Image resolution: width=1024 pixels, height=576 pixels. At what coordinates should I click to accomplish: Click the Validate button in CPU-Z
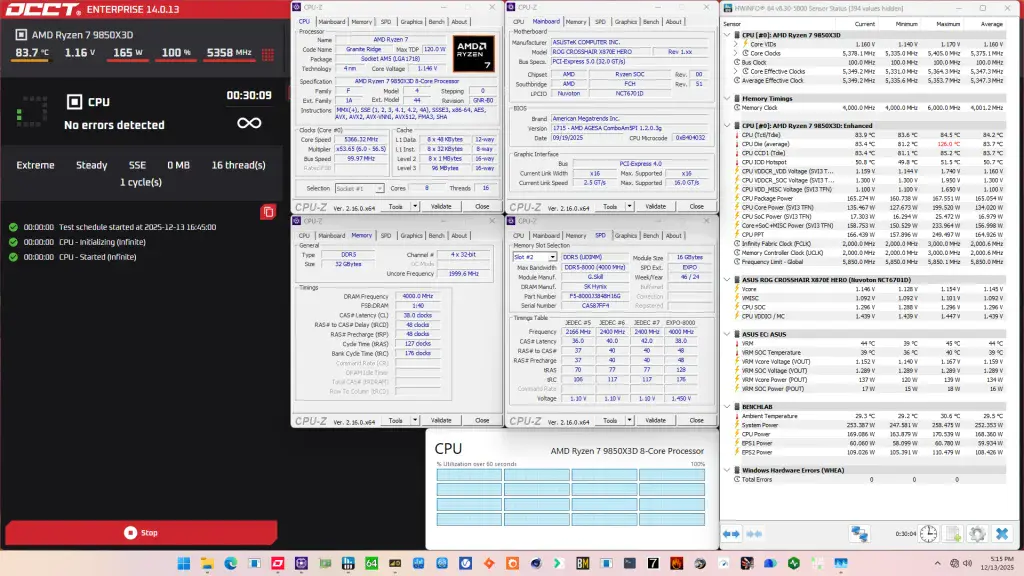coord(443,206)
